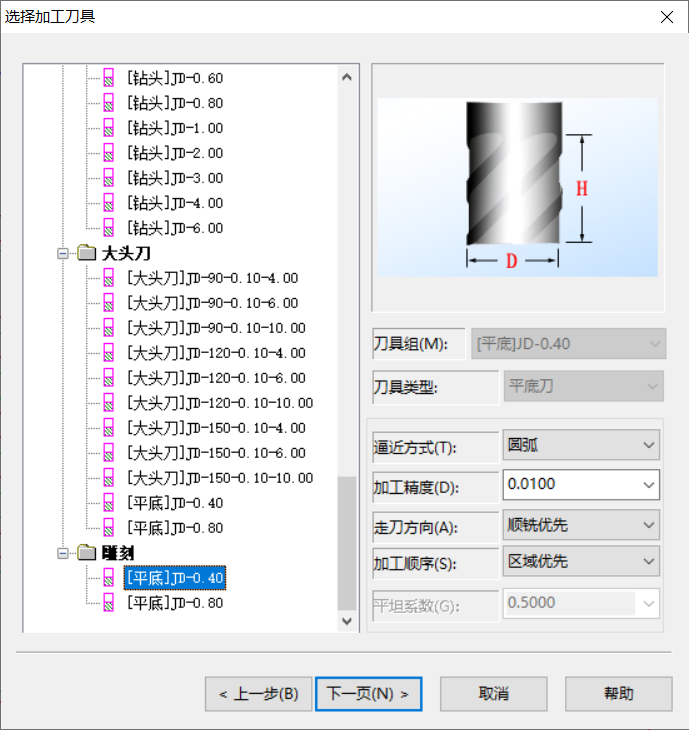This screenshot has width=689, height=730.
Task: Select tool [钻头]JD-0.60
Action: point(175,78)
